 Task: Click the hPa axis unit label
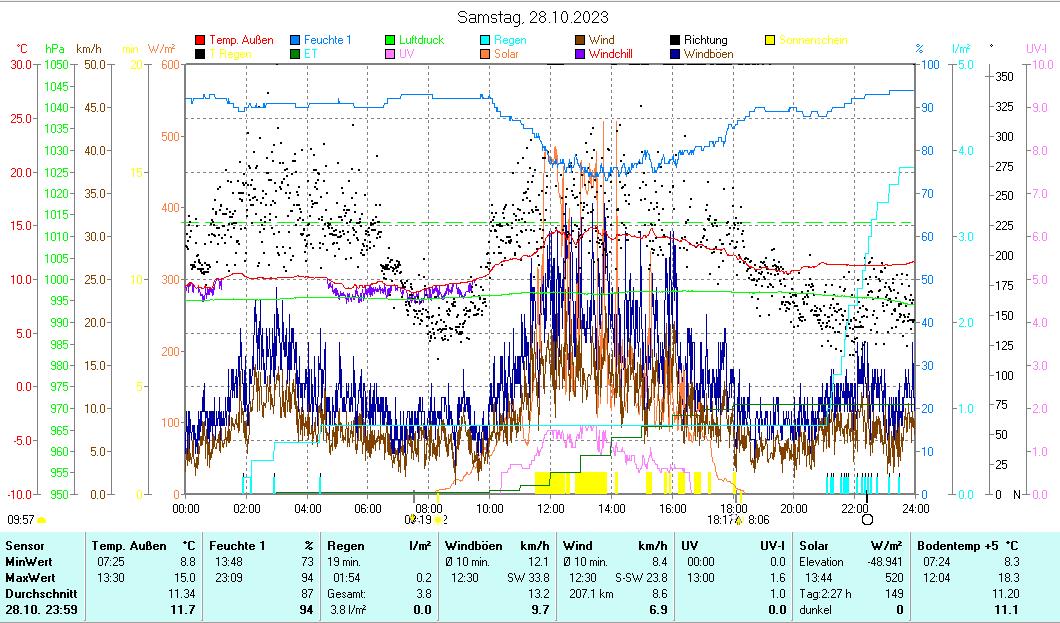[55, 48]
